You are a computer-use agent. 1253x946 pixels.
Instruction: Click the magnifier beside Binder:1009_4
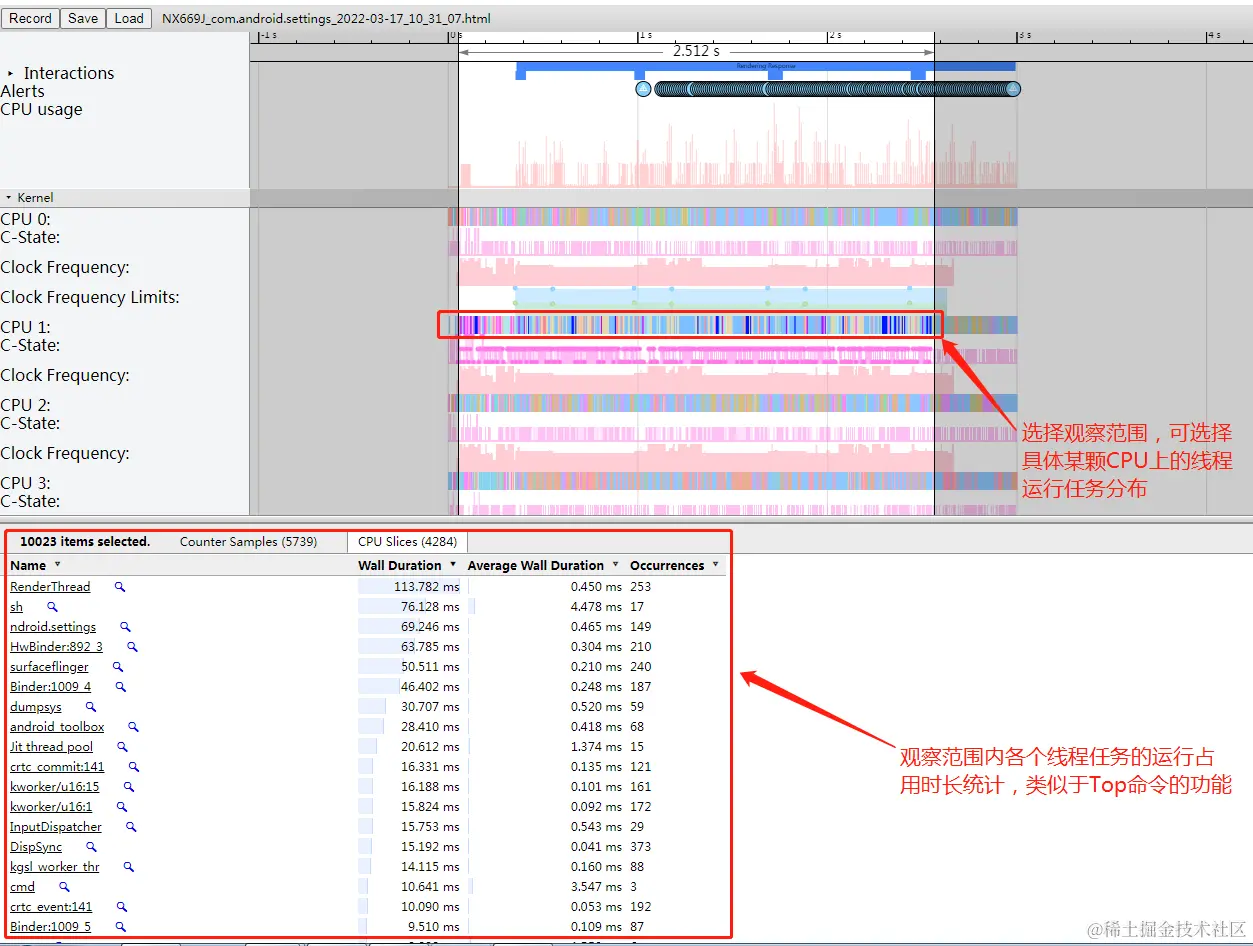(120, 687)
